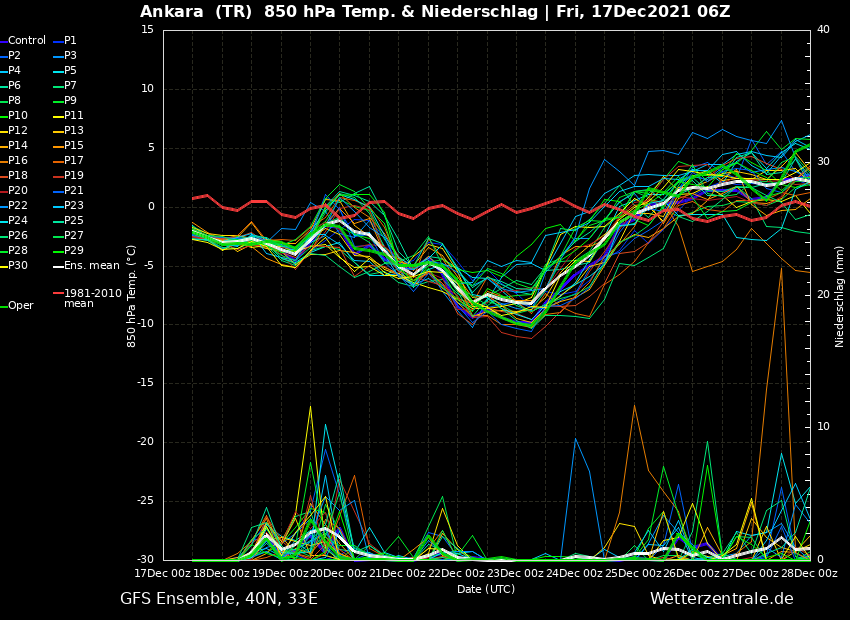Select the P10 legend entry
Image resolution: width=850 pixels, height=620 pixels.
14,116
